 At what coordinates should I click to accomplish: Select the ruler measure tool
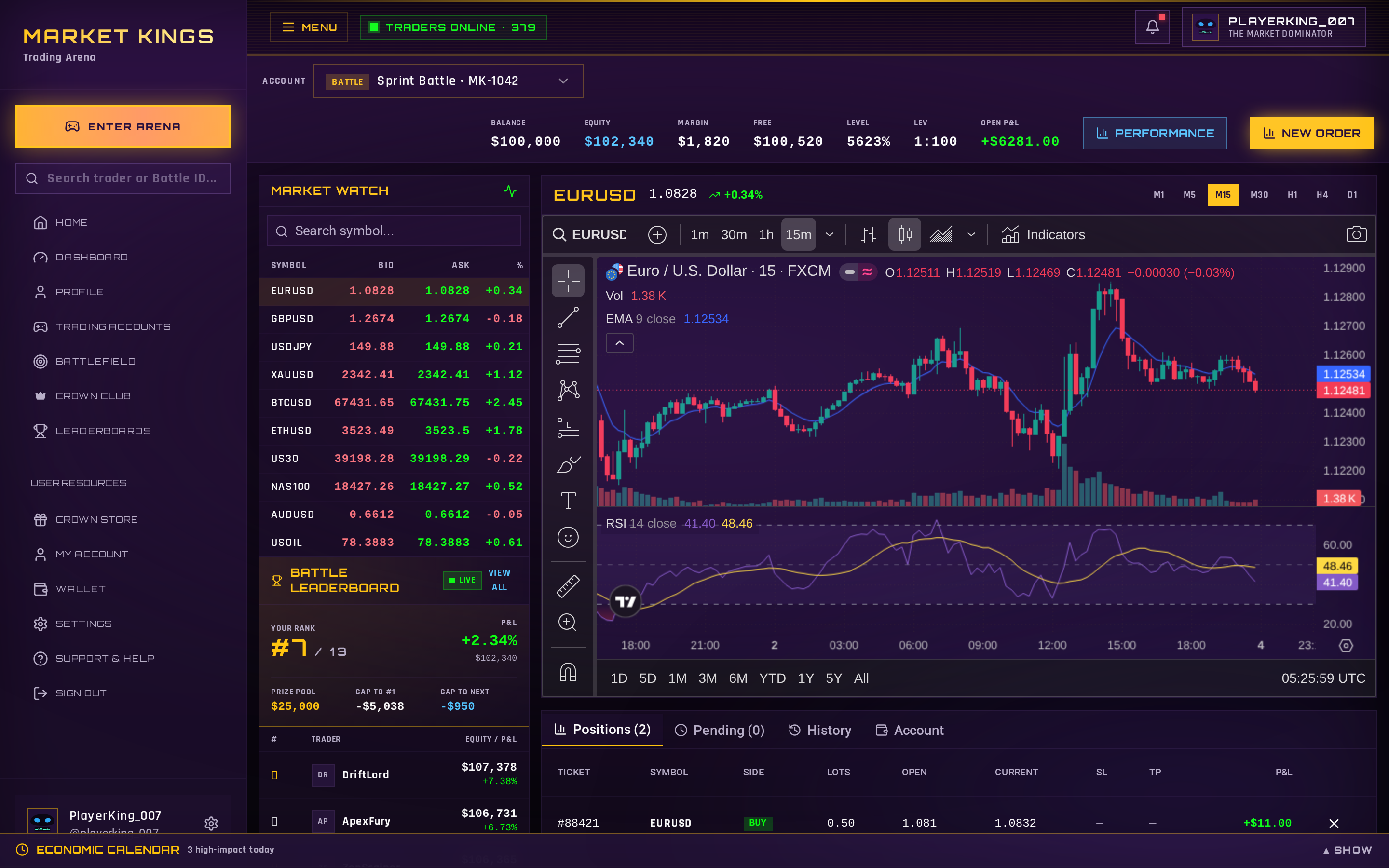tap(568, 586)
